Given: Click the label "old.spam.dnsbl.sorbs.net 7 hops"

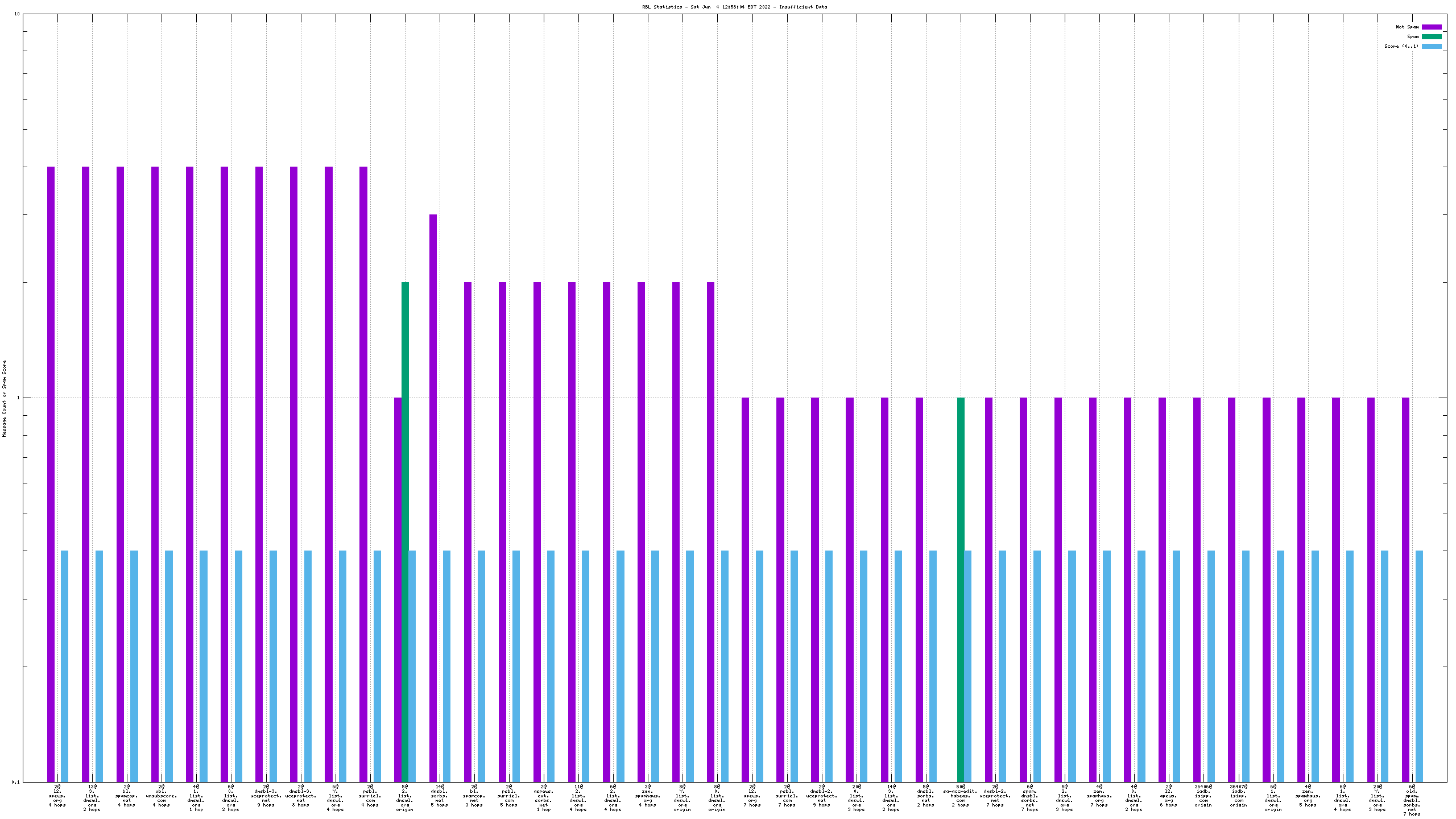Looking at the screenshot, I should coord(1412,800).
